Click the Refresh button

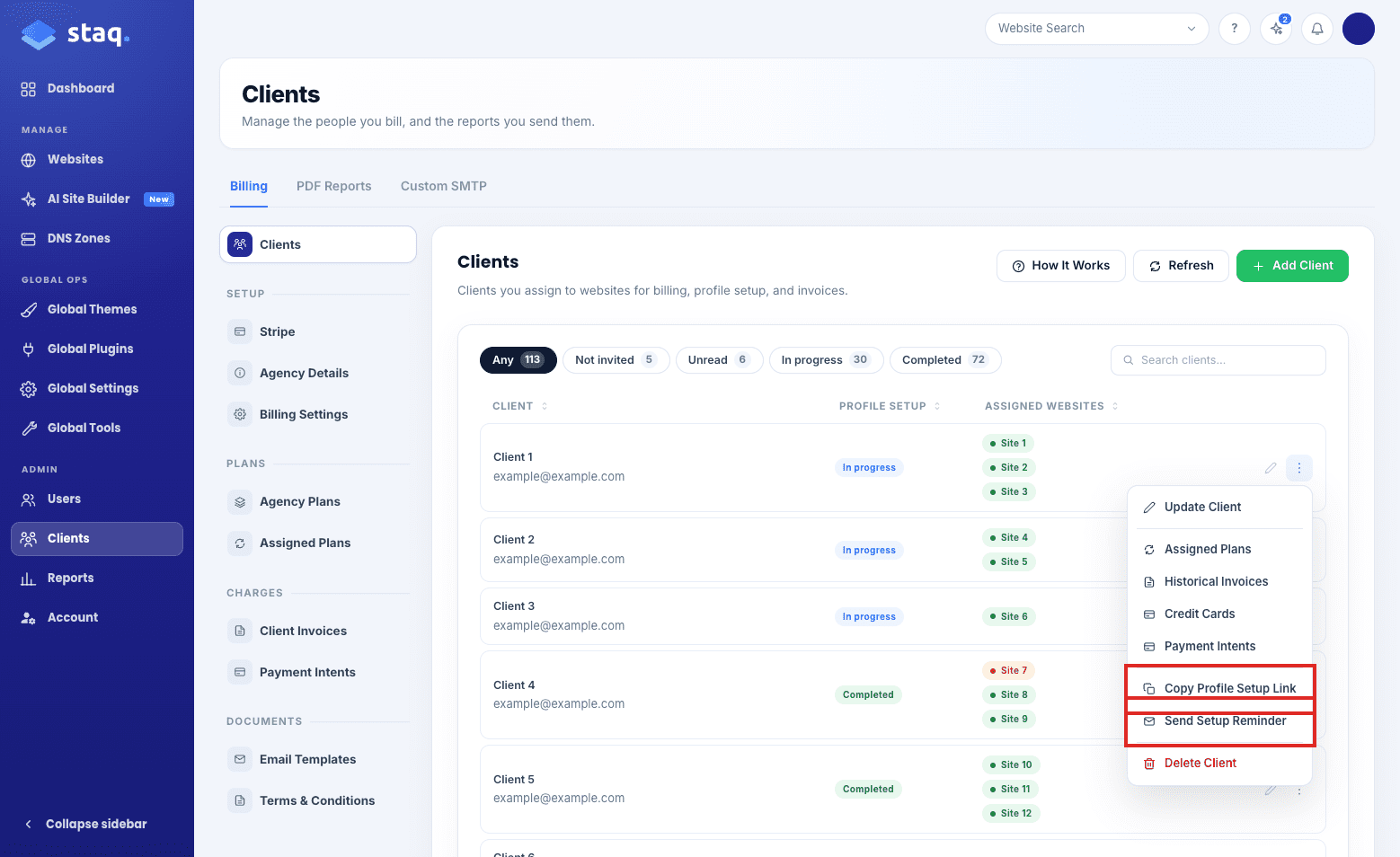pos(1181,266)
